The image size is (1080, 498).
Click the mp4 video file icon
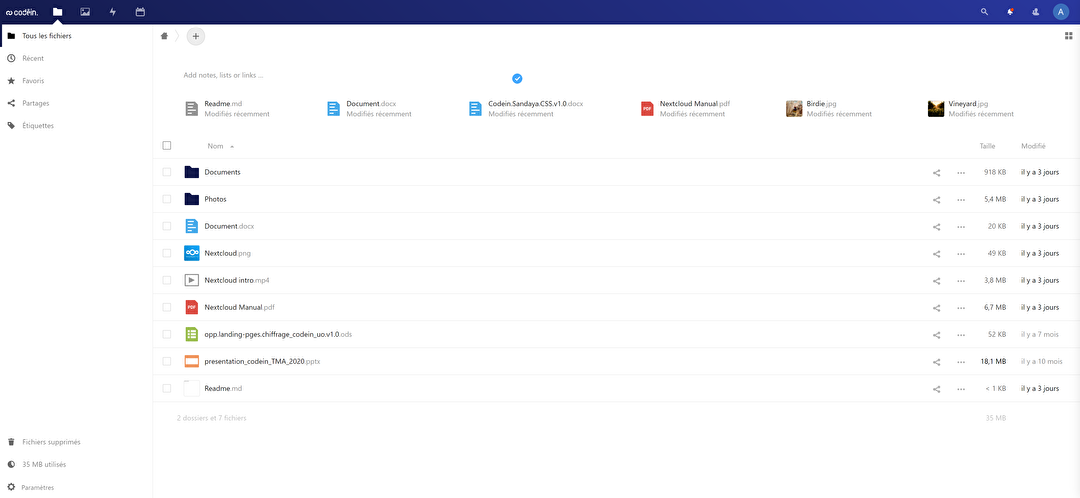191,280
